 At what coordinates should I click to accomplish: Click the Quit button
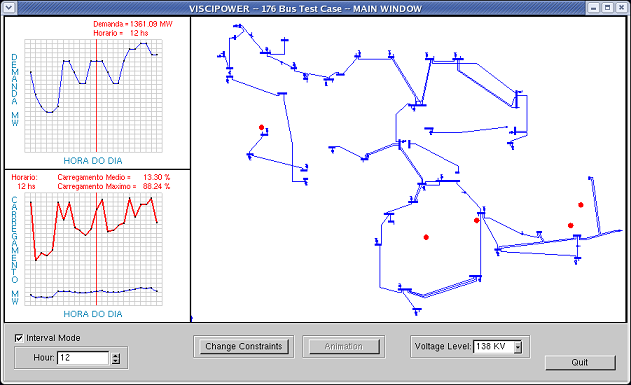580,362
